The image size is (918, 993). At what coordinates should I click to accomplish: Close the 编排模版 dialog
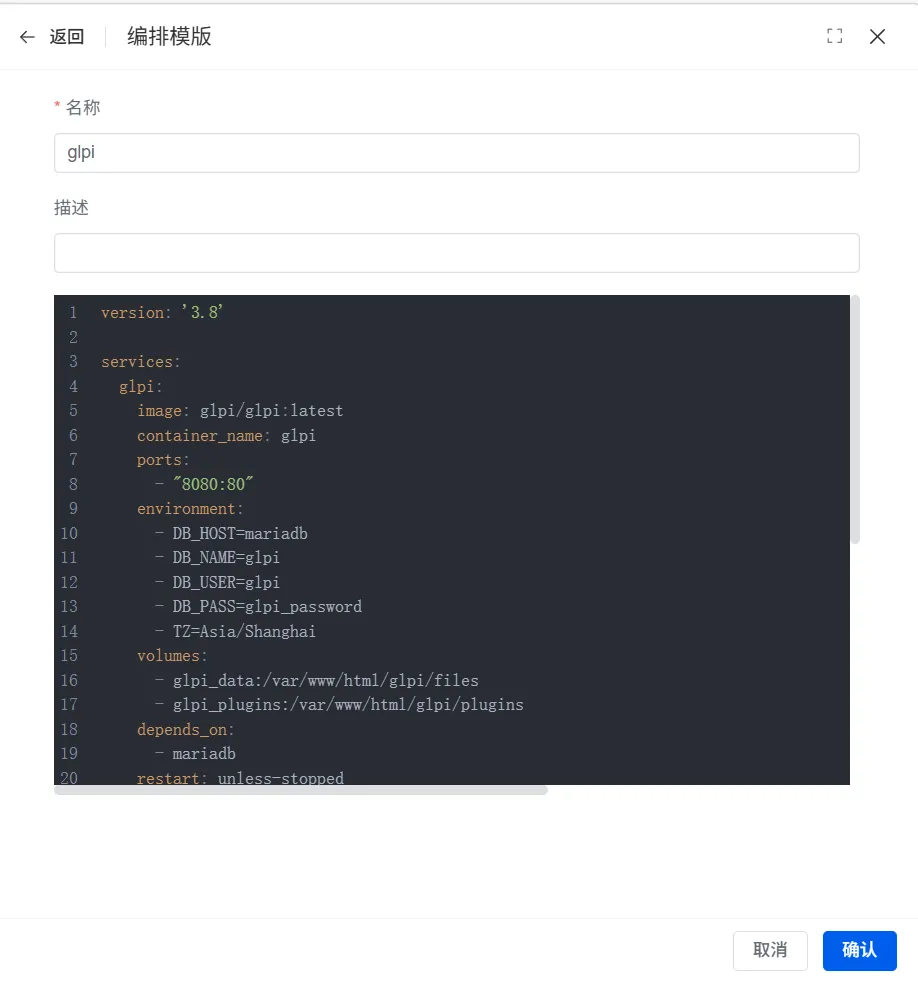(877, 36)
